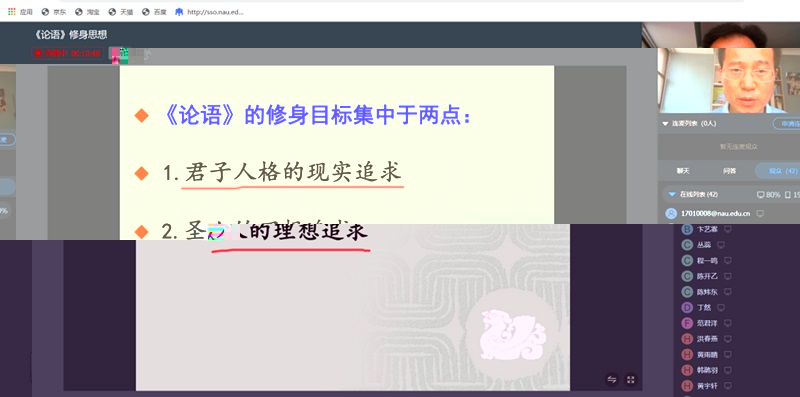
Task: Click monitor icon beside 17010008@nau.edu.cn
Action: (760, 213)
